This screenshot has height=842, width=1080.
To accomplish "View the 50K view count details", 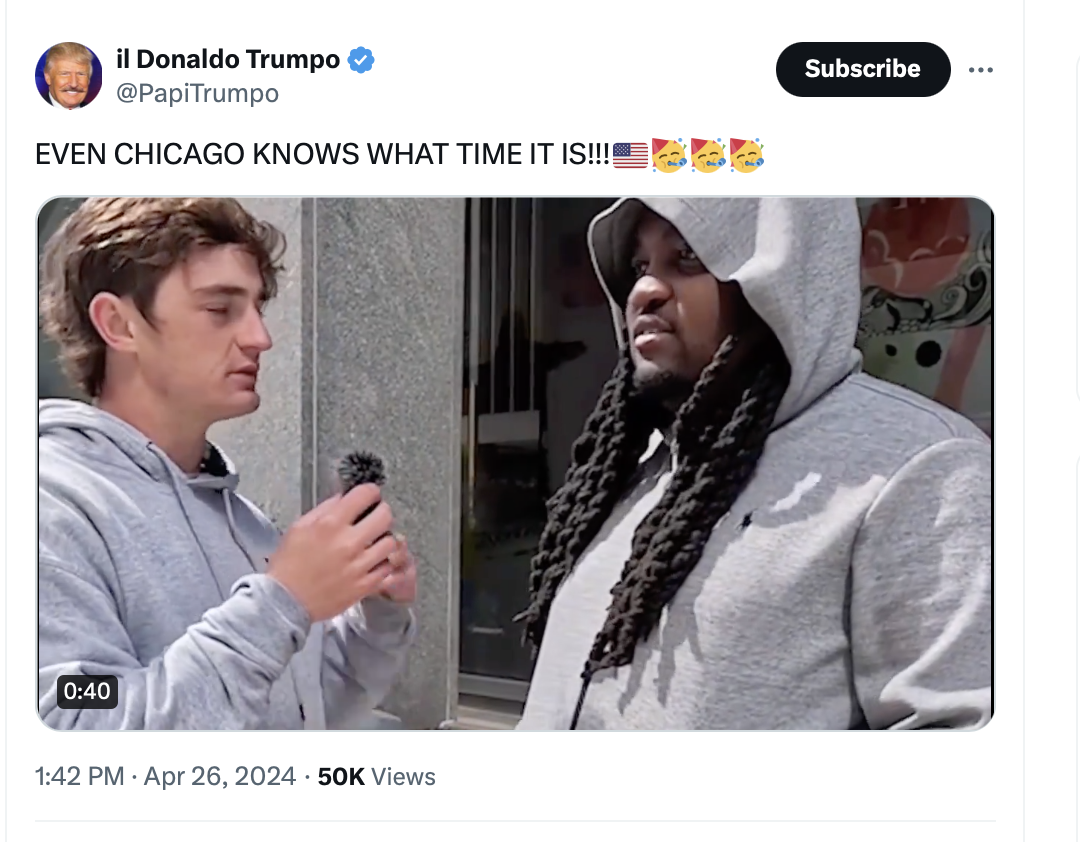I will (341, 777).
